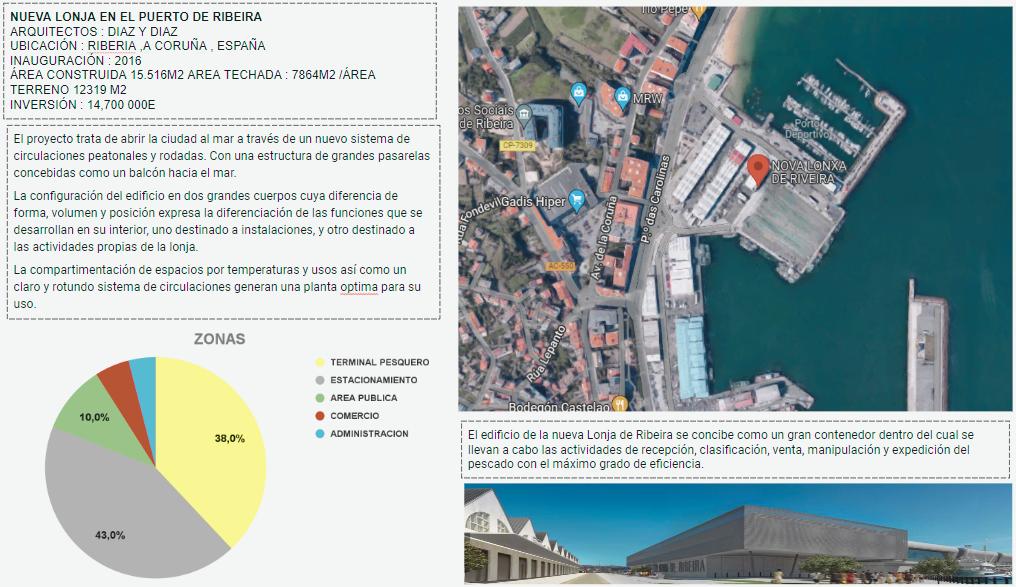Click the Porto Deportivo map label

807,128
